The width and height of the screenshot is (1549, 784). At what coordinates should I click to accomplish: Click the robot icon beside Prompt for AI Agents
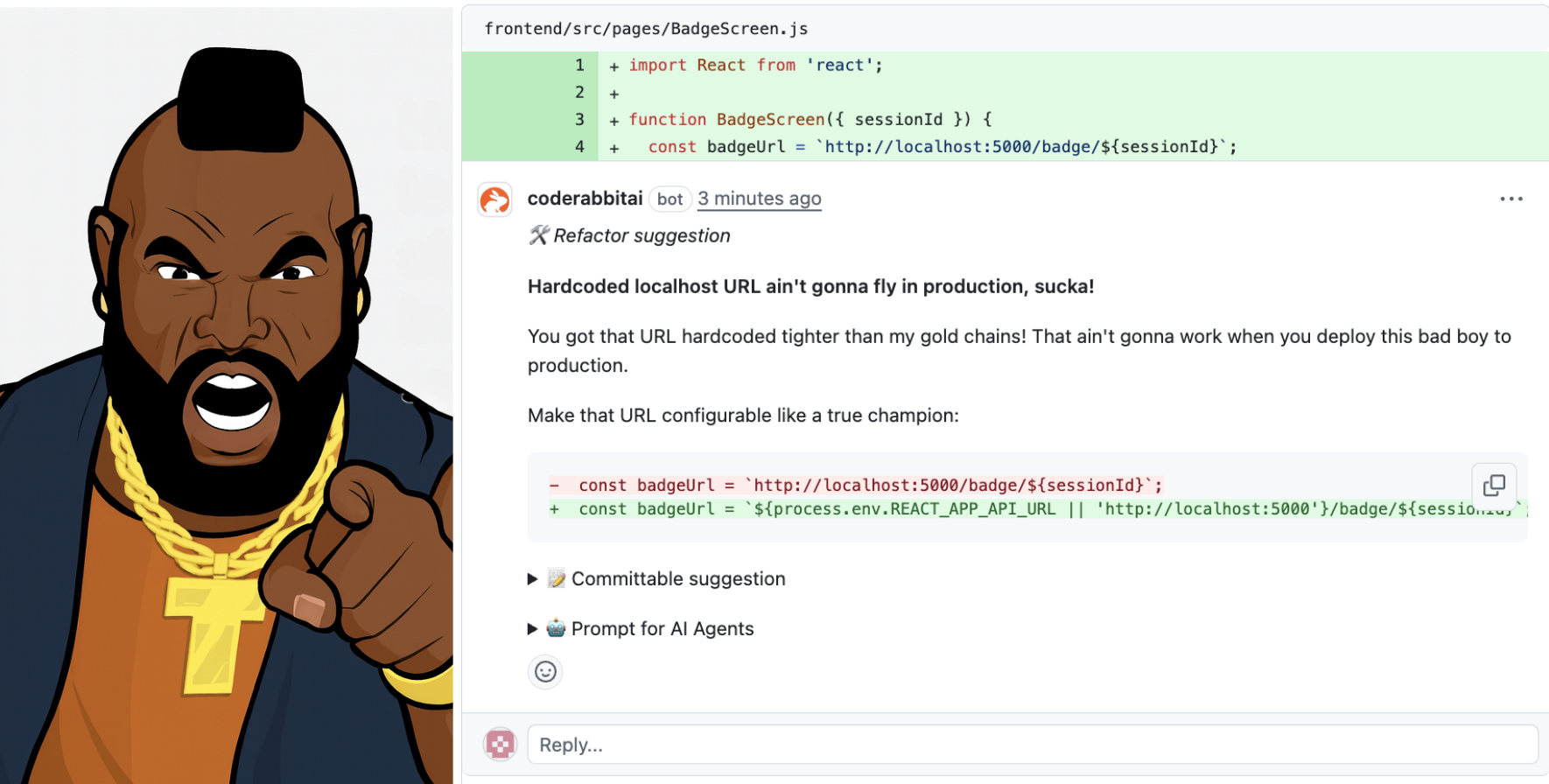coord(556,628)
